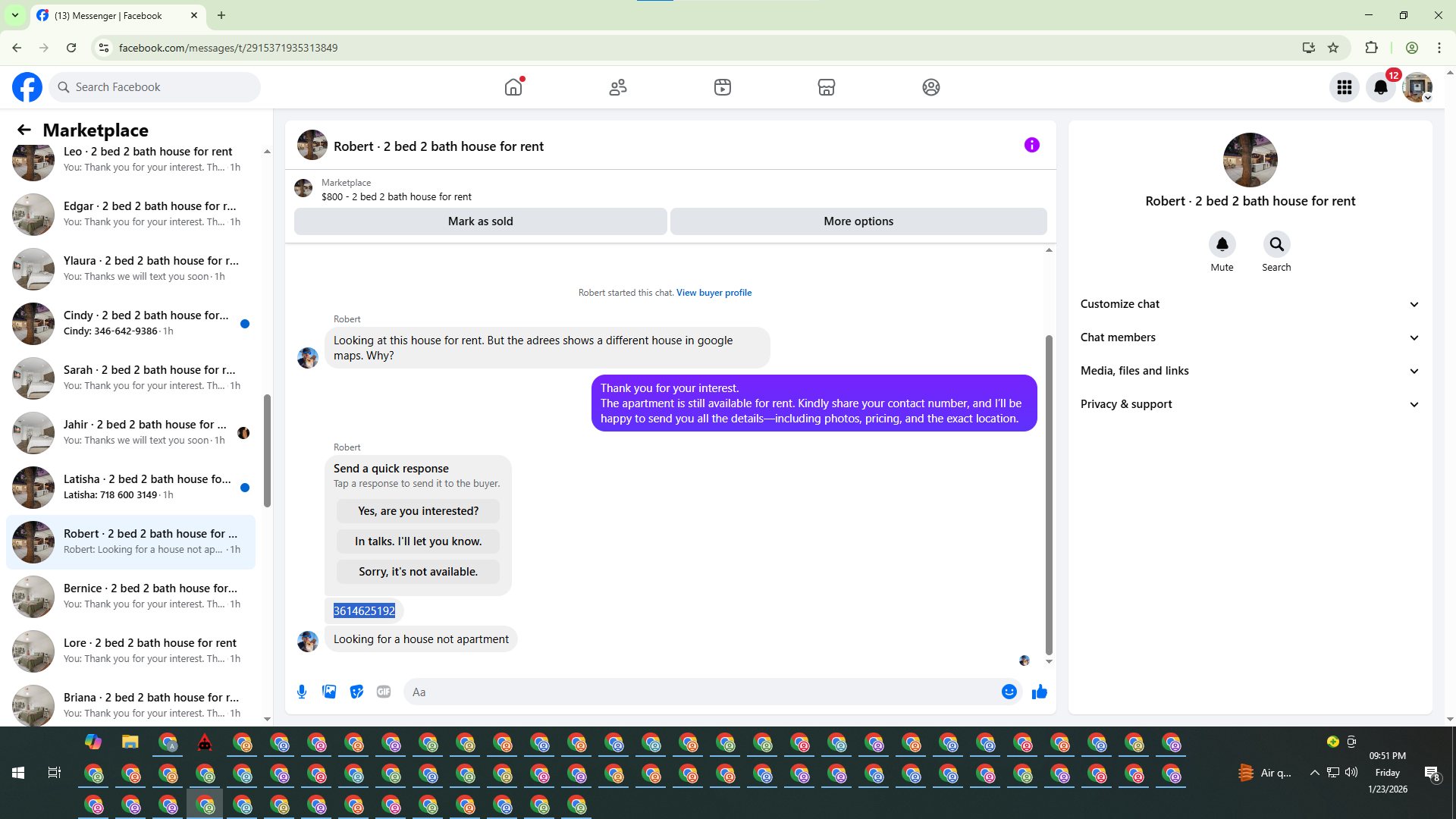Open the emoji picker in message box

1009,692
